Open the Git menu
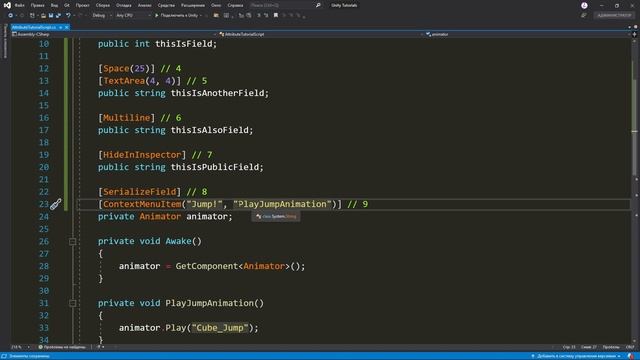Image resolution: width=640 pixels, height=360 pixels. (67, 5)
